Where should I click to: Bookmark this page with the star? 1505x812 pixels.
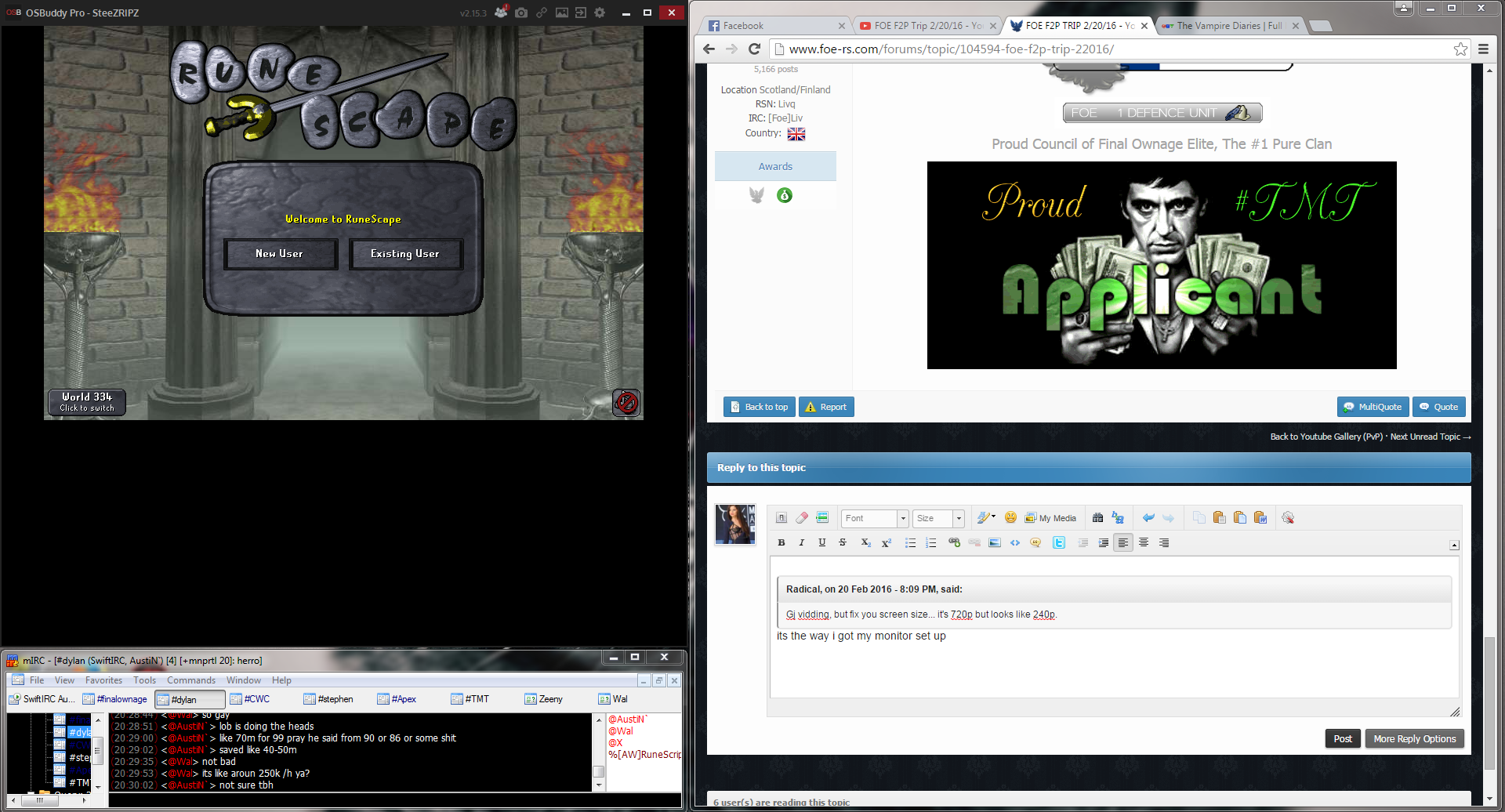(1460, 49)
